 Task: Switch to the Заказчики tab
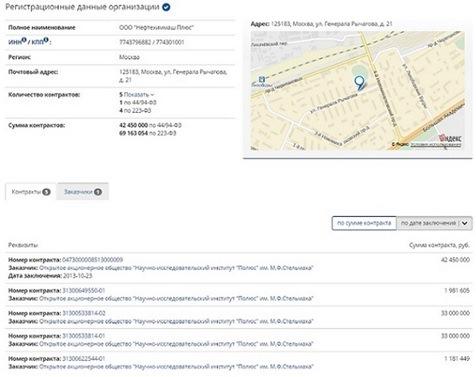tap(83, 192)
